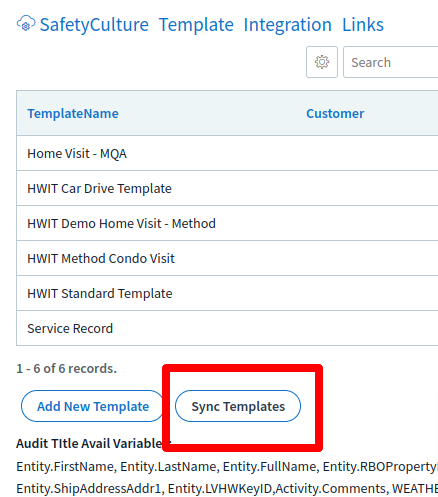Select the HWIT Car Drive Template row
Screen dimensions: 438x497
click(227, 188)
